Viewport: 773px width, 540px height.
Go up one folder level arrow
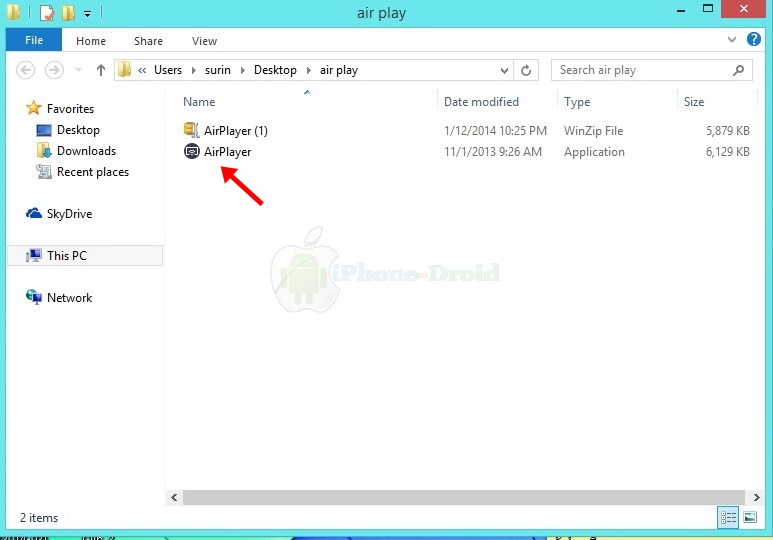tap(101, 70)
